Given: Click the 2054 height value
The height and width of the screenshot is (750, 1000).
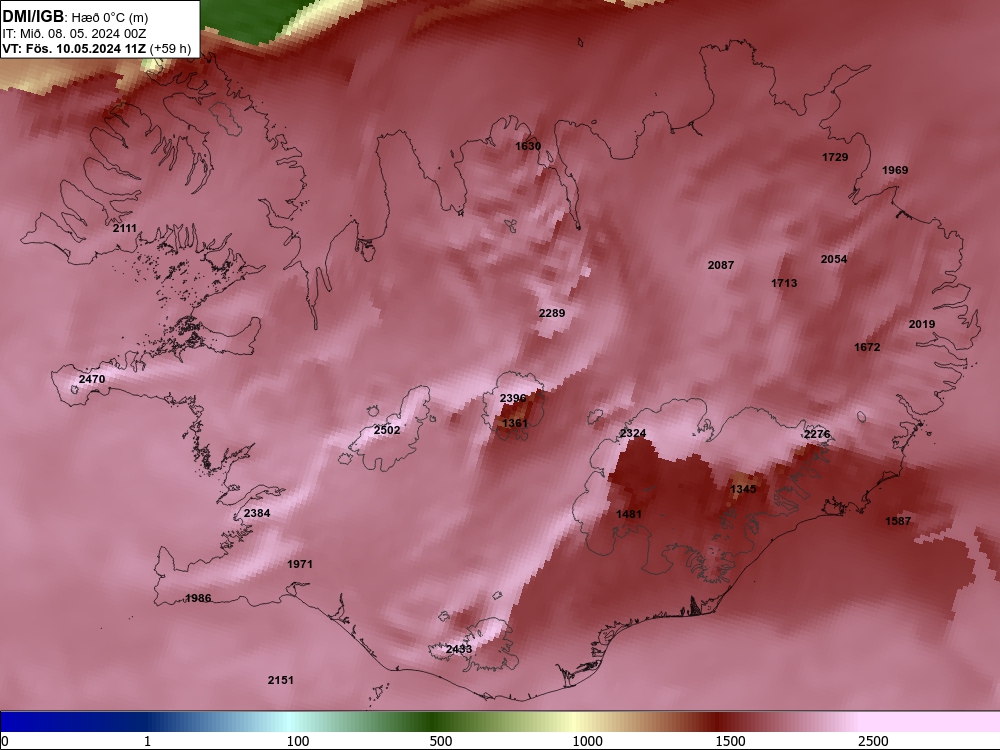Looking at the screenshot, I should point(834,259).
